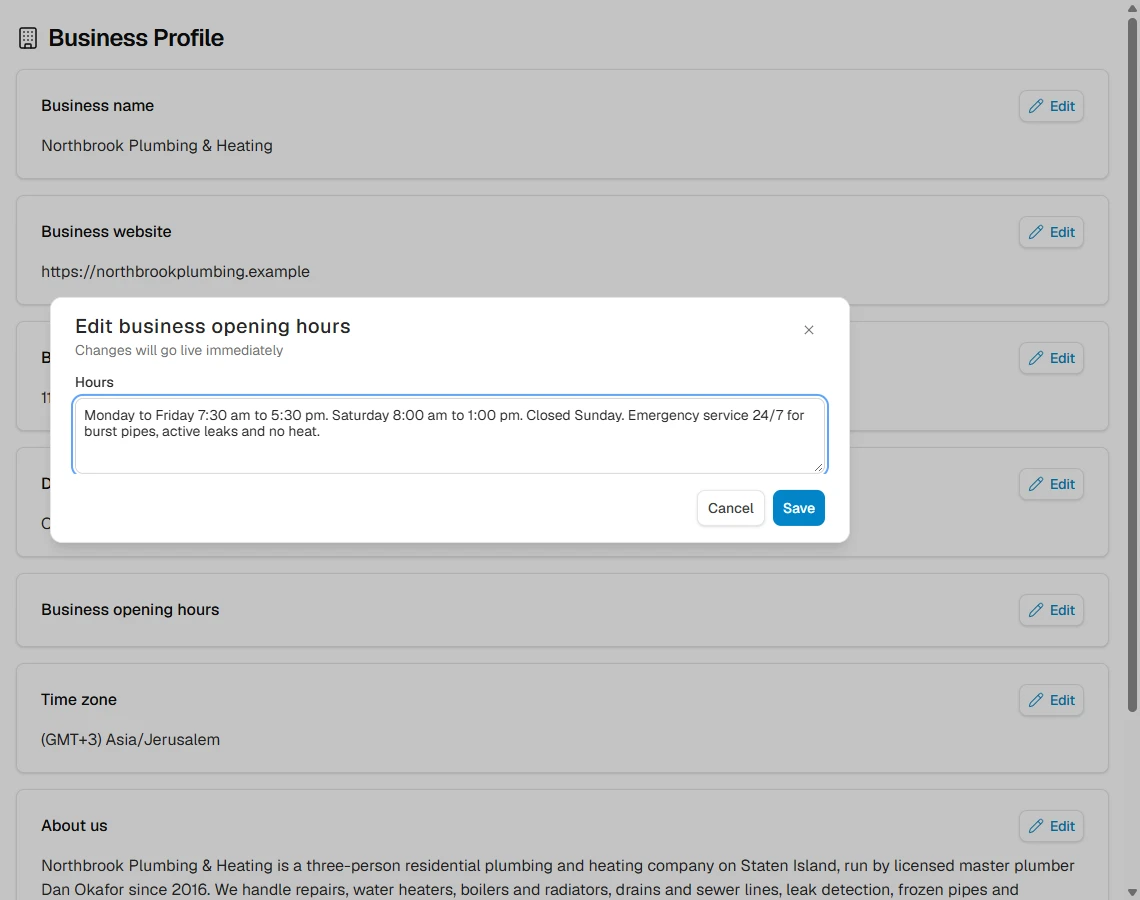
Task: Click the 'Changes will go live immediately' note
Action: 179,350
